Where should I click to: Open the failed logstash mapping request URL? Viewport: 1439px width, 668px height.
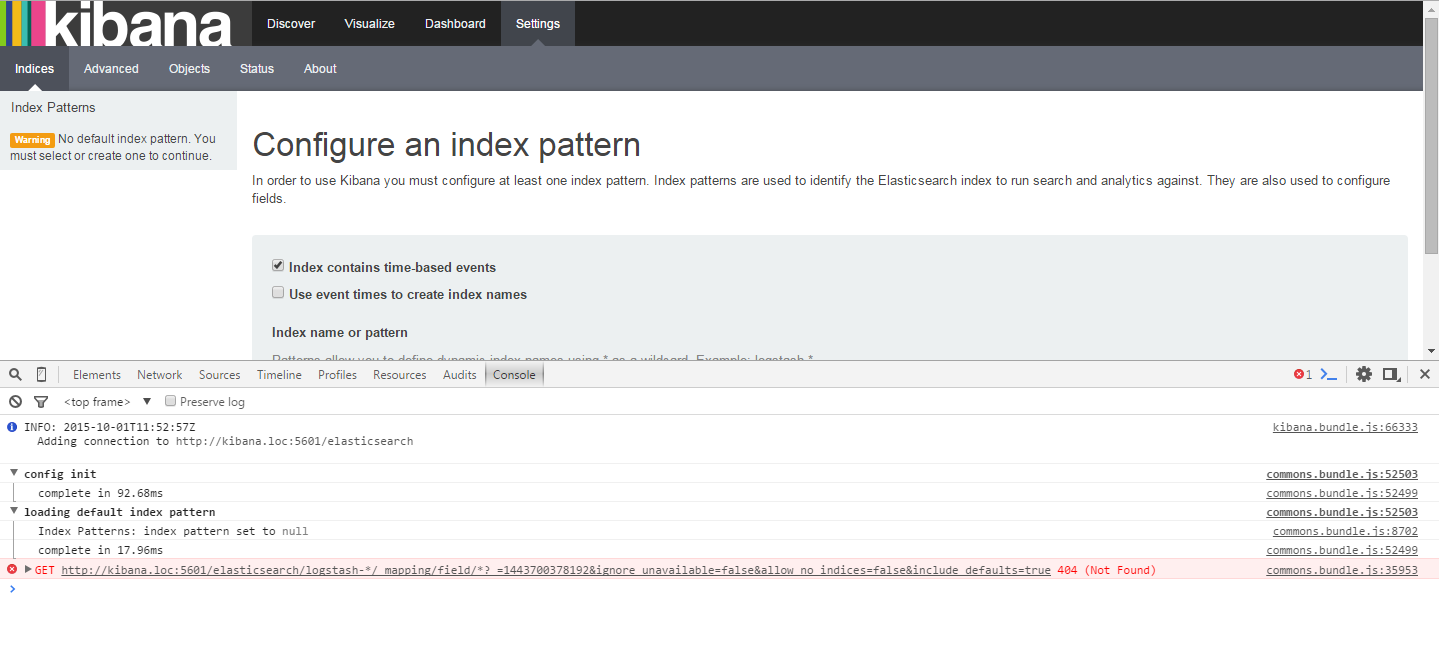(x=556, y=570)
